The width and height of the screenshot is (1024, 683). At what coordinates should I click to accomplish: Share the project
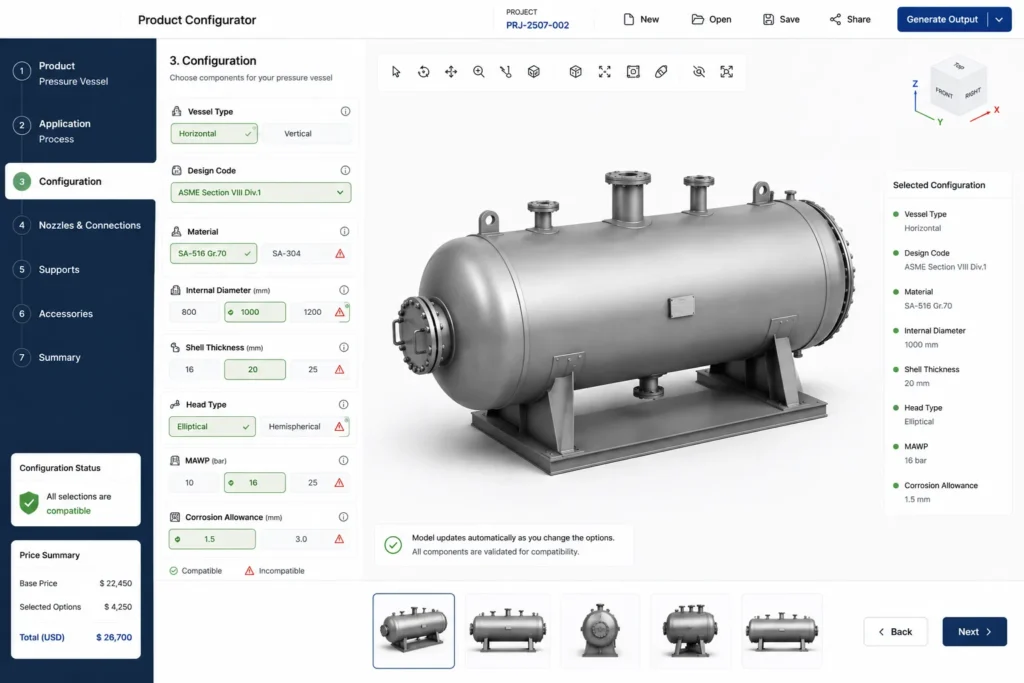click(850, 20)
